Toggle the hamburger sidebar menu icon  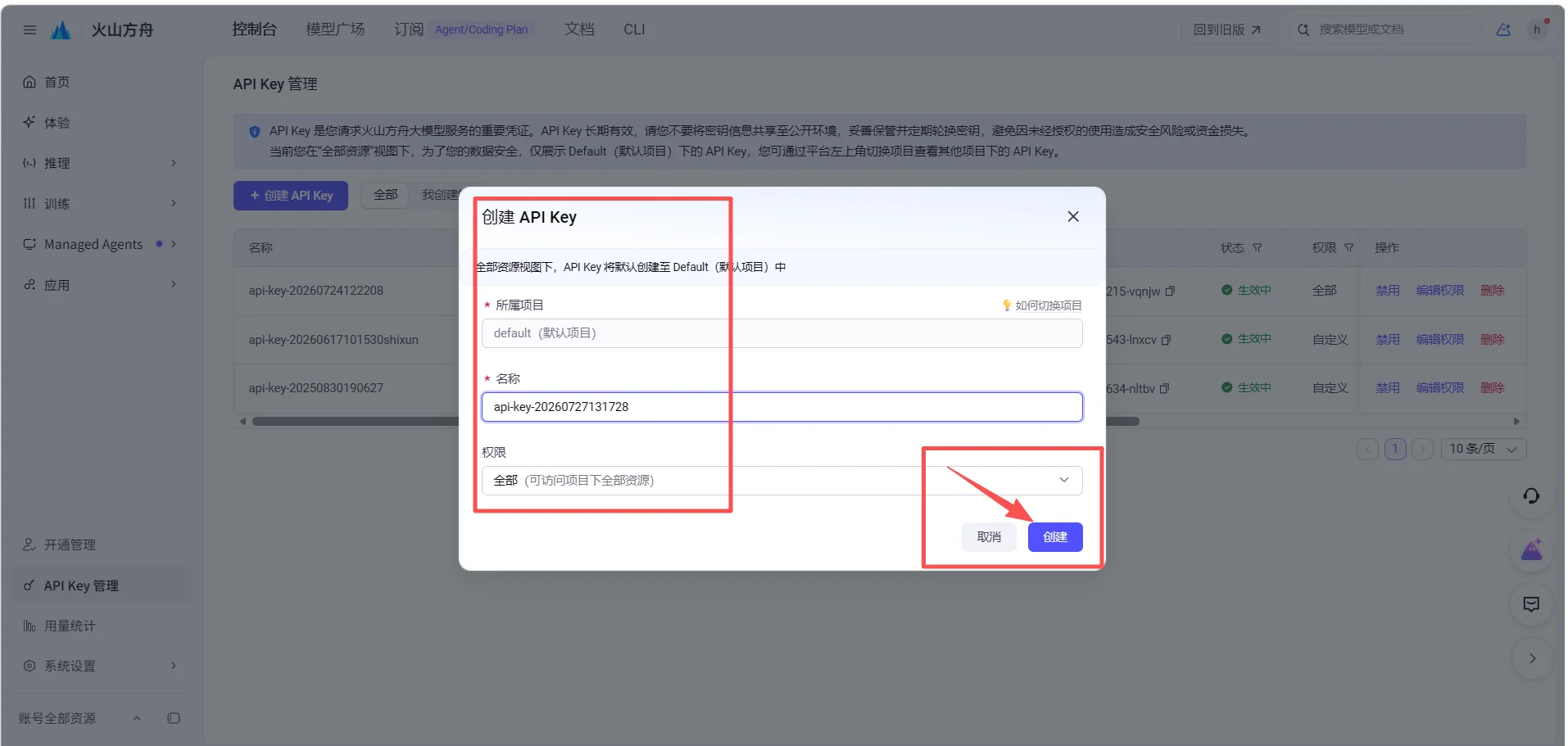(x=29, y=30)
